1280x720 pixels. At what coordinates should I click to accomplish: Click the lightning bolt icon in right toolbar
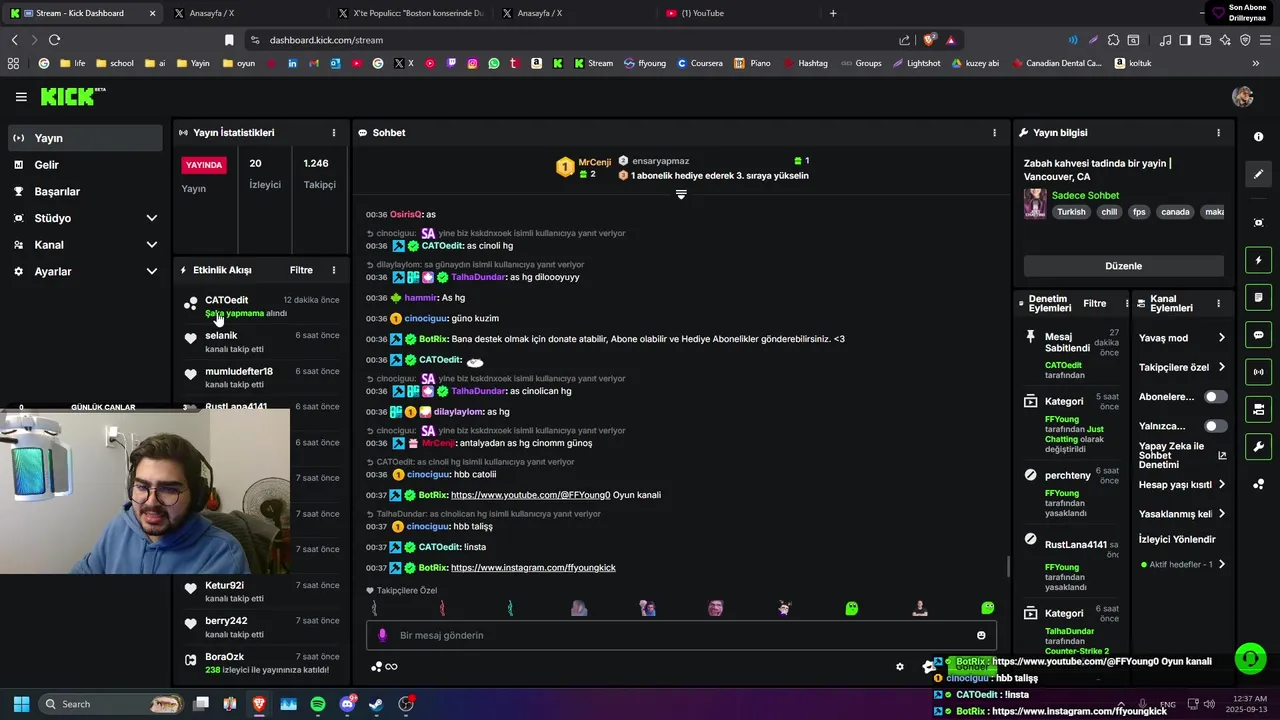point(1258,260)
